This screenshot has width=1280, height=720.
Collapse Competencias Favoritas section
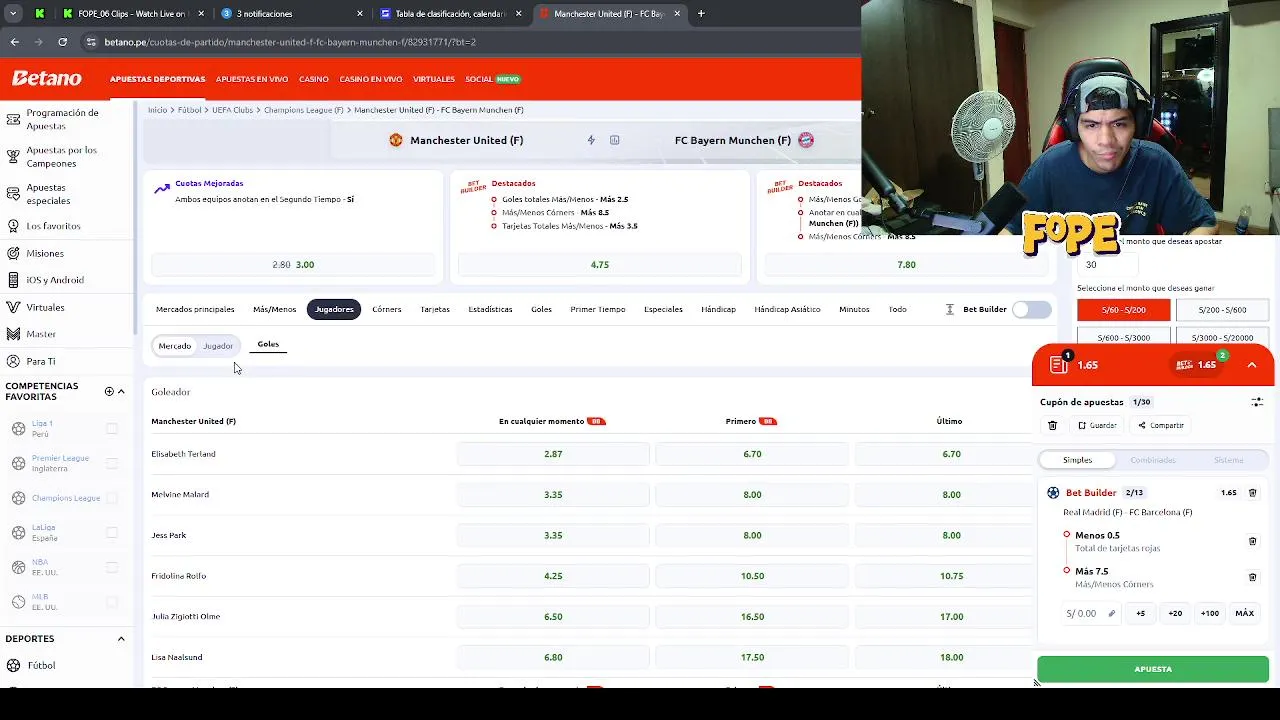click(x=121, y=391)
